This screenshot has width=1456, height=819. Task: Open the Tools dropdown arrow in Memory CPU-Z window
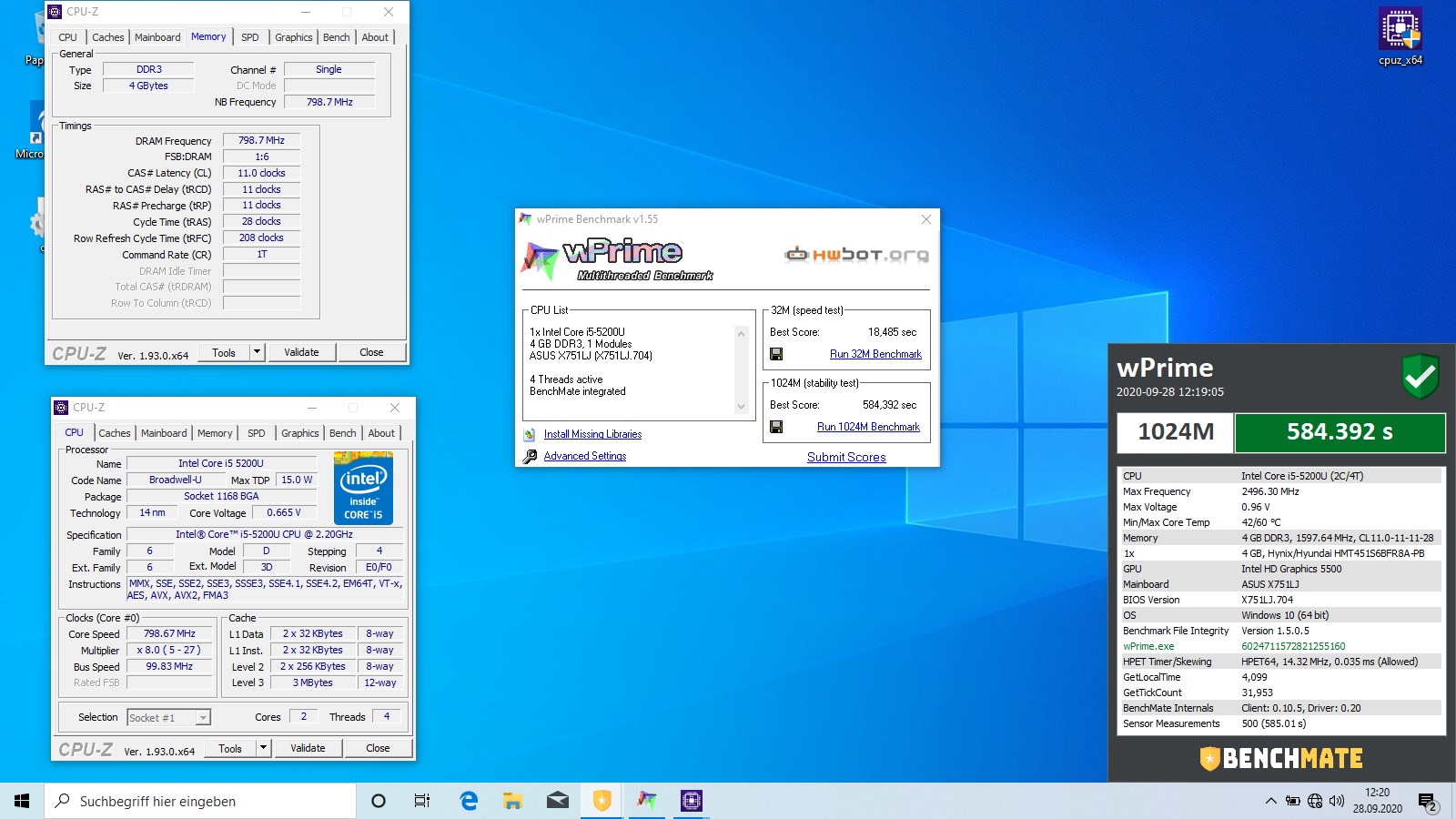(x=257, y=352)
